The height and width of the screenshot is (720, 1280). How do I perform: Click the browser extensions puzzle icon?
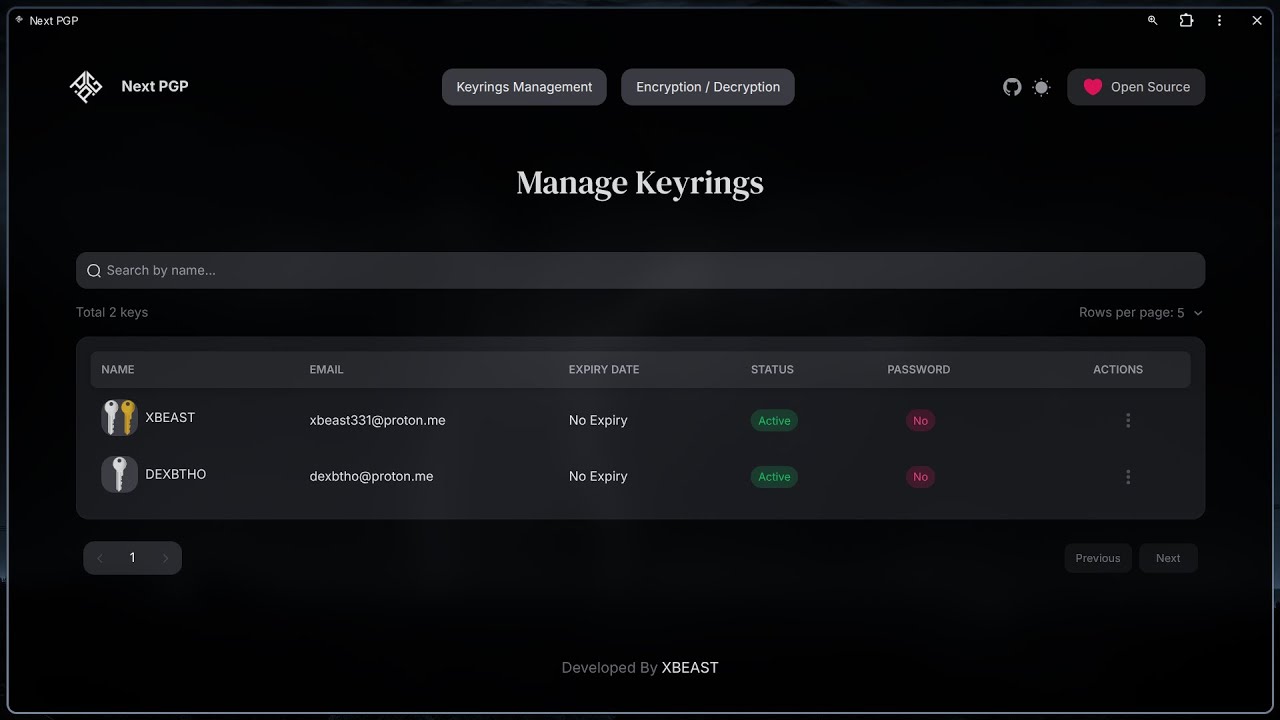1186,20
